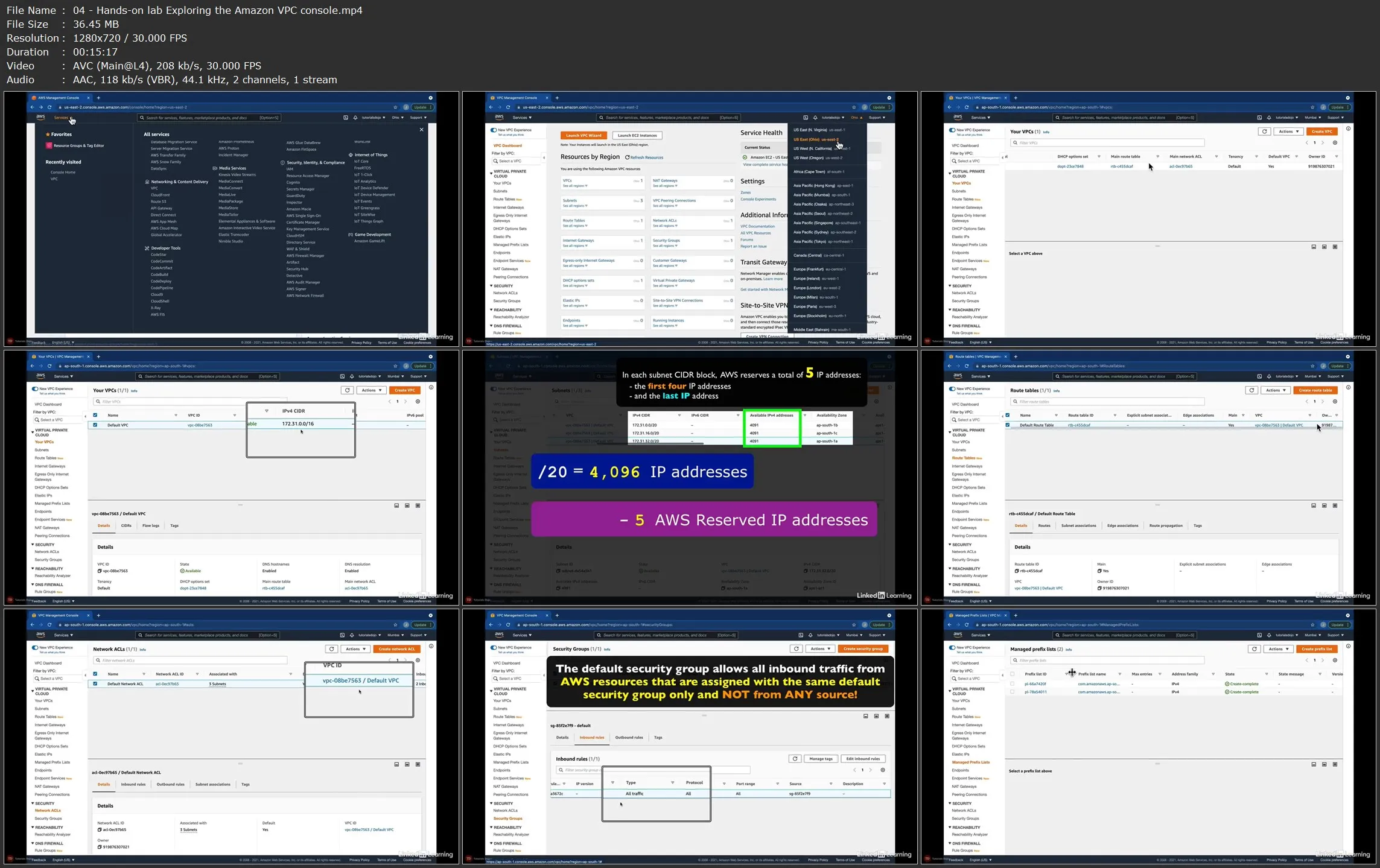Refresh icon beside Manage tags in Inbound rules
This screenshot has width=1380, height=868.
[795, 759]
